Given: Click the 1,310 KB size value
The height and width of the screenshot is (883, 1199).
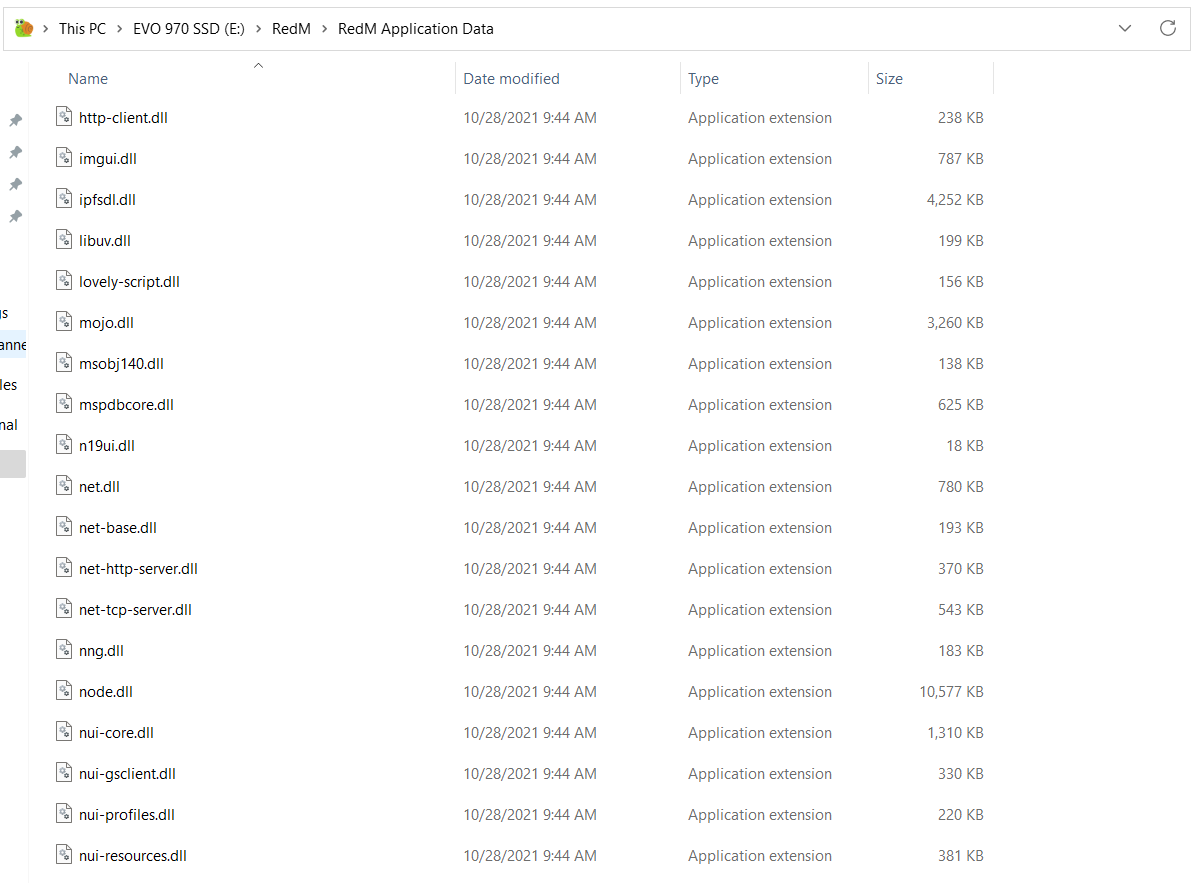Looking at the screenshot, I should pyautogui.click(x=955, y=733).
